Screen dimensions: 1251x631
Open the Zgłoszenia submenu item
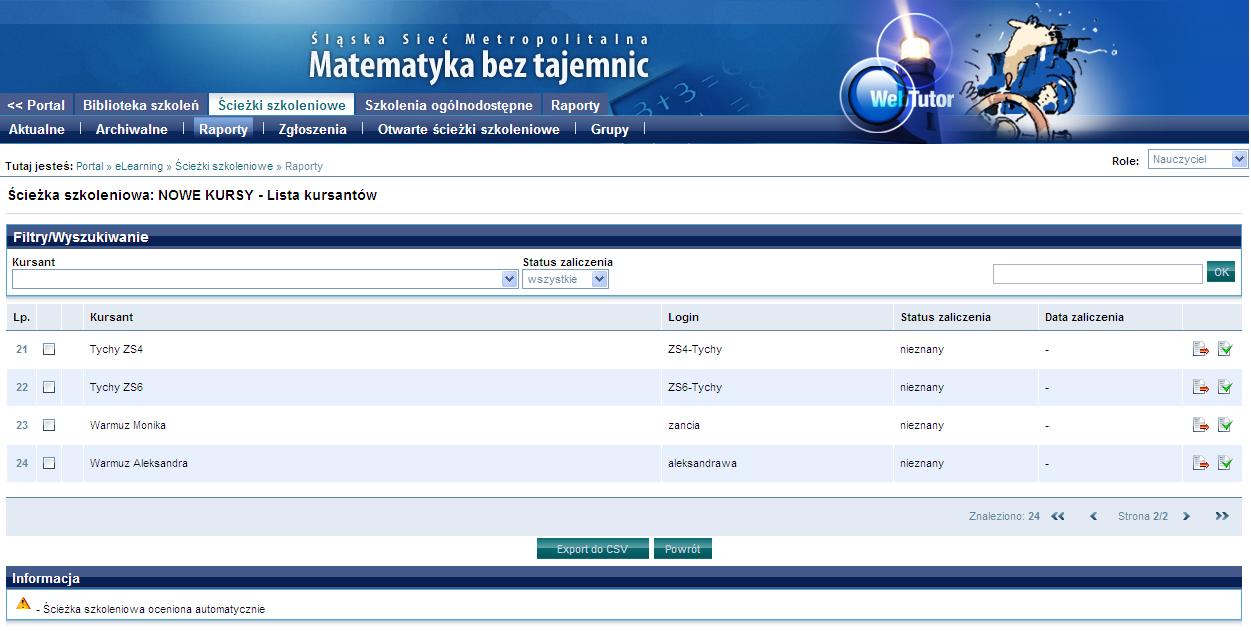[312, 129]
